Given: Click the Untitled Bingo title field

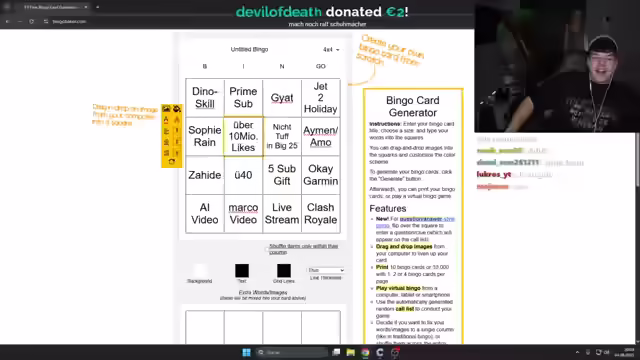Looking at the screenshot, I should coord(249,49).
